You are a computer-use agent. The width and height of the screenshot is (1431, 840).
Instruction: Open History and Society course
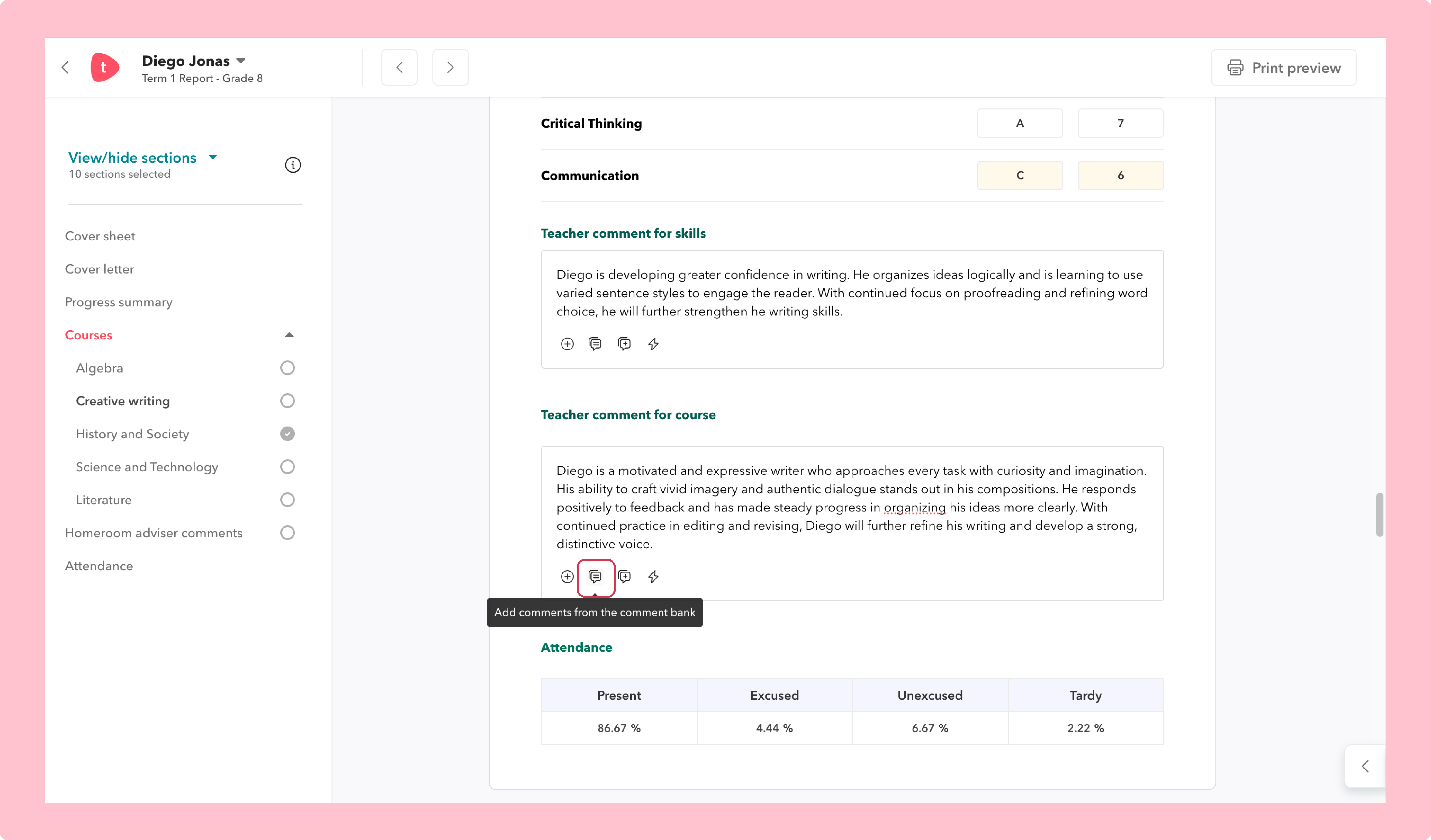coord(132,434)
